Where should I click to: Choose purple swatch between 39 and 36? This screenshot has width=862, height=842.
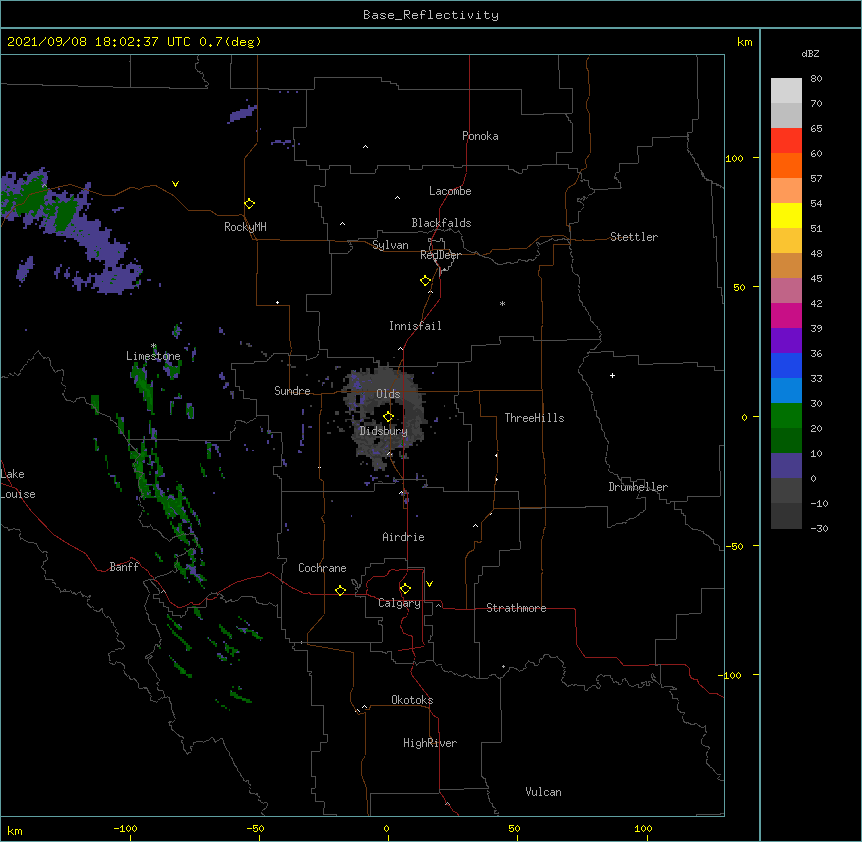click(786, 341)
